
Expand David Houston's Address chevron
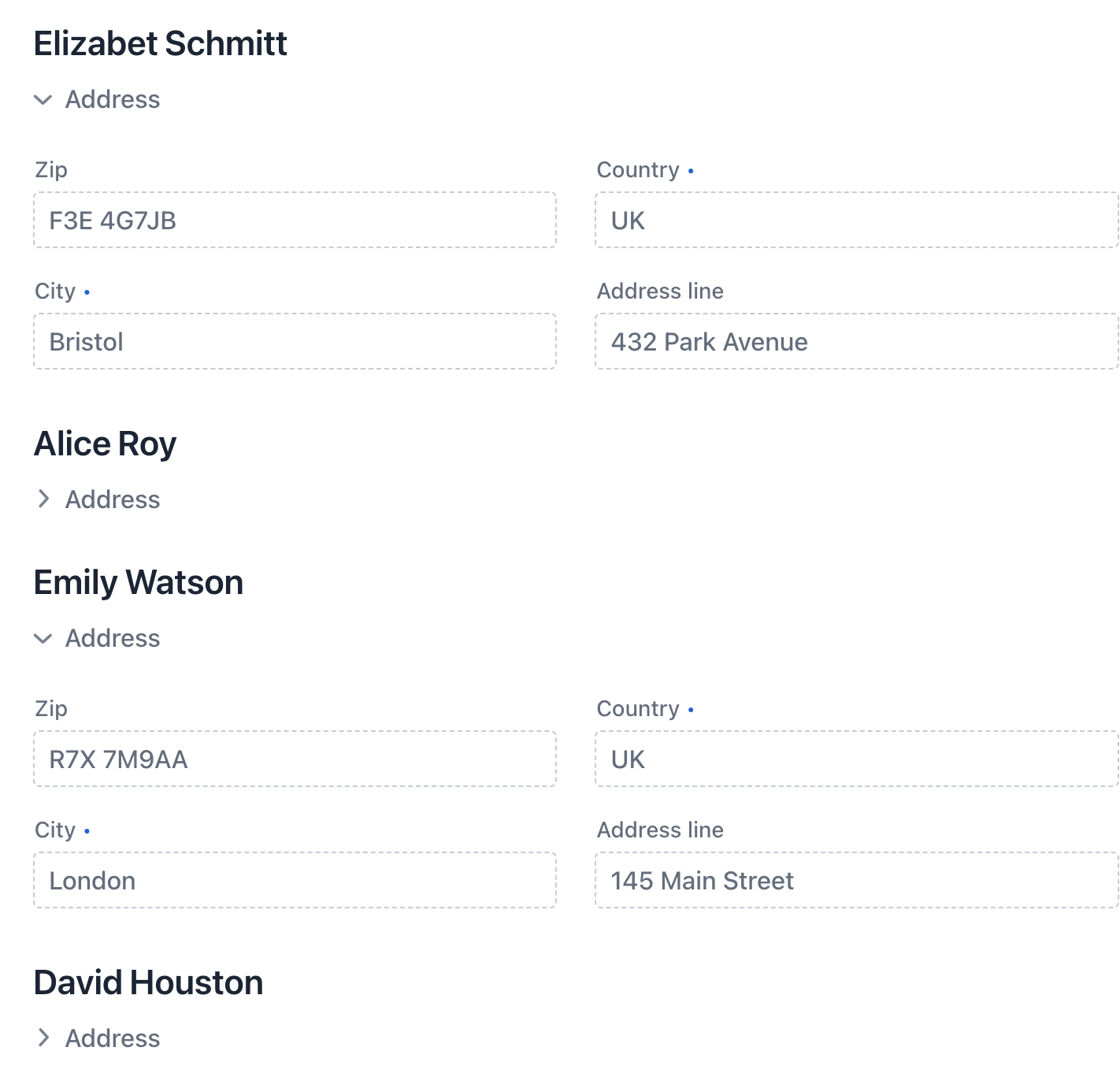(x=43, y=1038)
